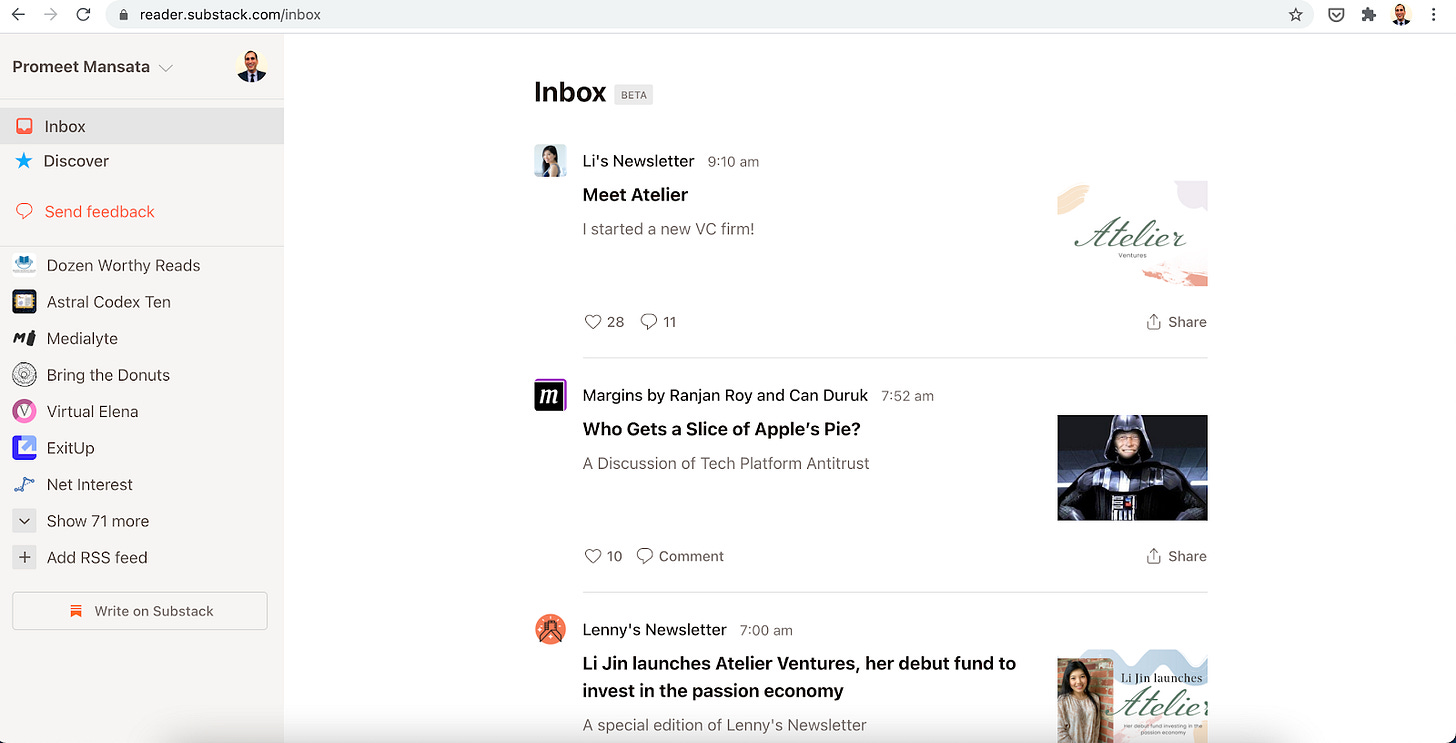Open Chrome three-dot menu

pyautogui.click(x=1436, y=15)
